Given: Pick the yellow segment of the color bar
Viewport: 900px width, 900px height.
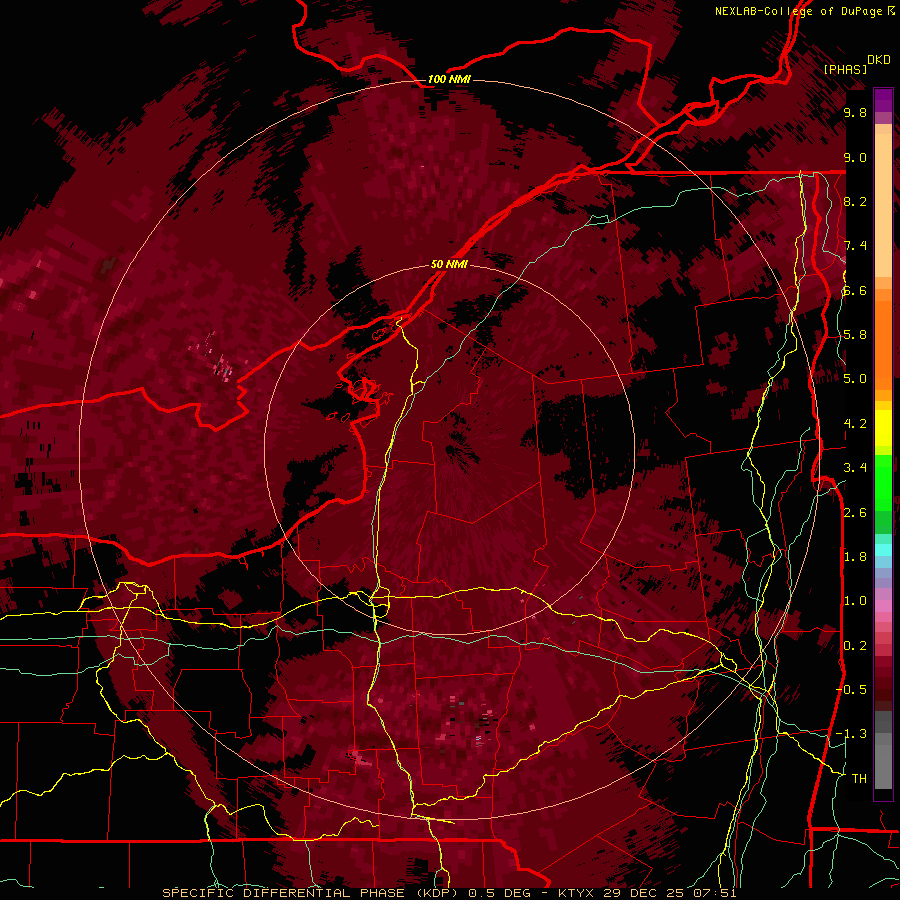Looking at the screenshot, I should (x=883, y=428).
